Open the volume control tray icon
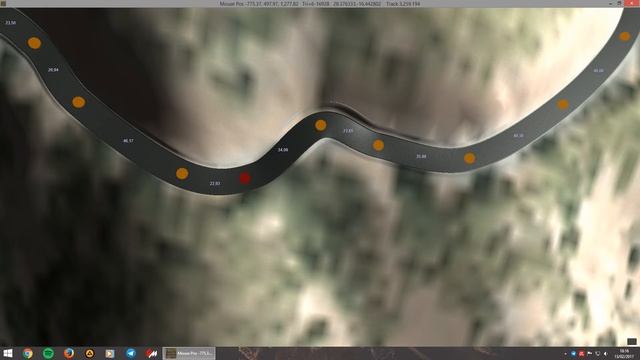The width and height of the screenshot is (640, 360). [606, 354]
